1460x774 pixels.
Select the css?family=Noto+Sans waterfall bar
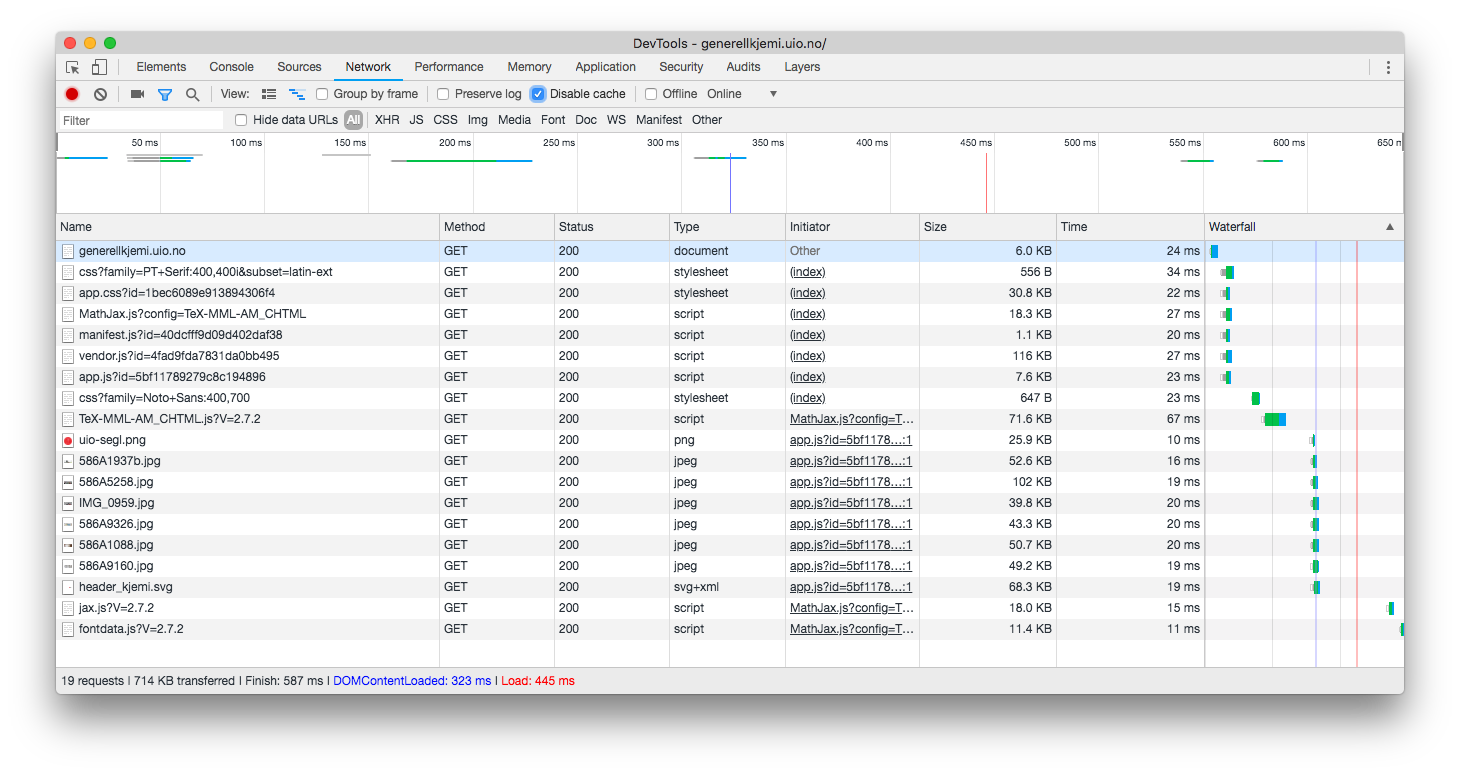click(1256, 398)
